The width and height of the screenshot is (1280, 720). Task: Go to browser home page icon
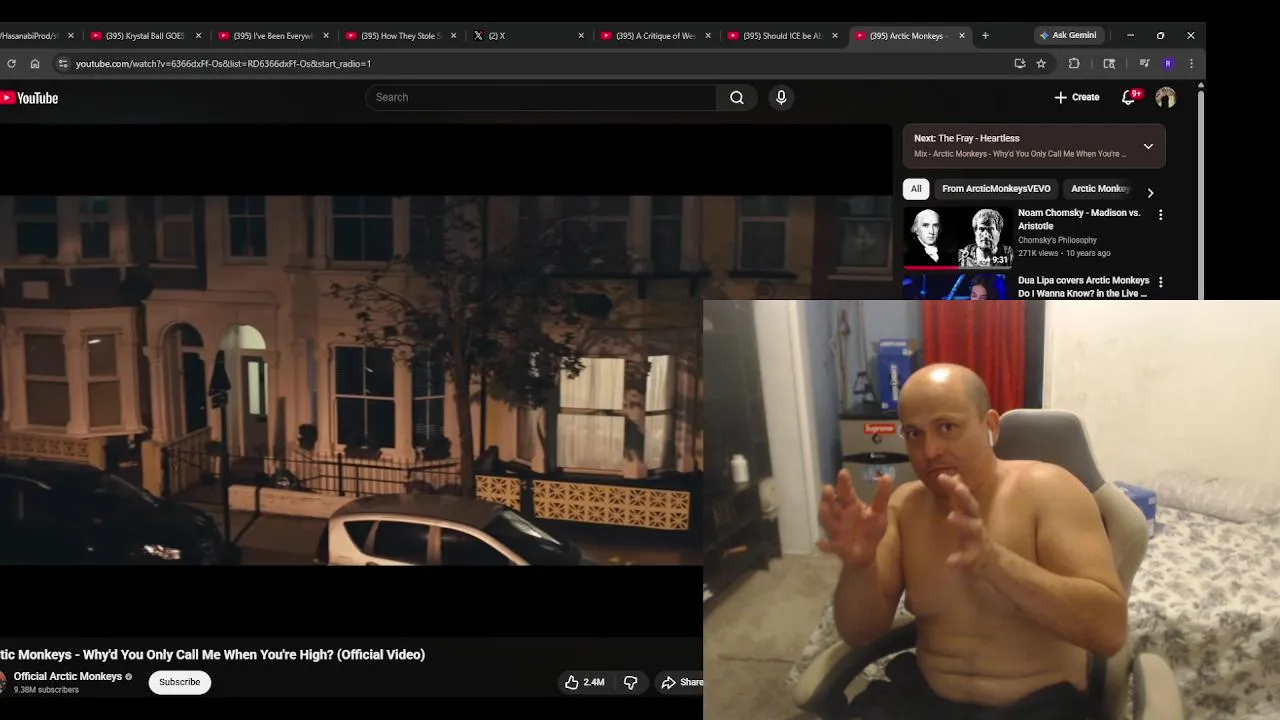click(x=35, y=63)
